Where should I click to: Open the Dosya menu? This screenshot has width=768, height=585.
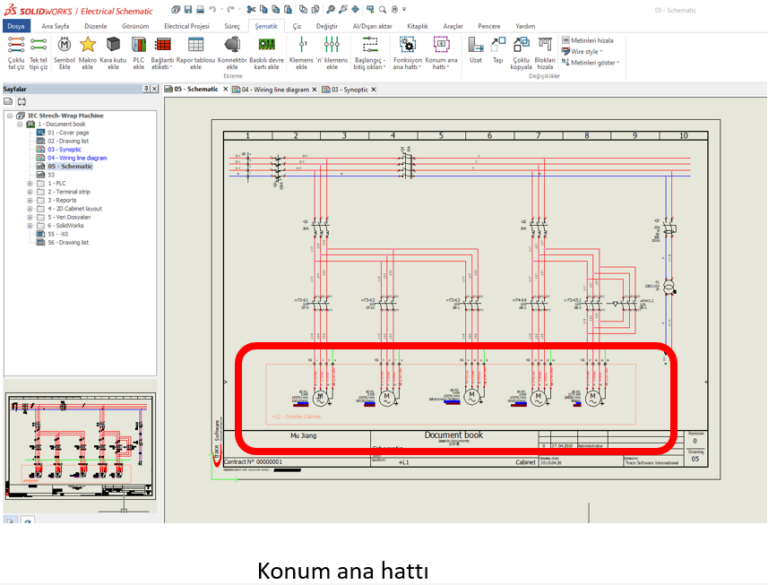pyautogui.click(x=17, y=25)
